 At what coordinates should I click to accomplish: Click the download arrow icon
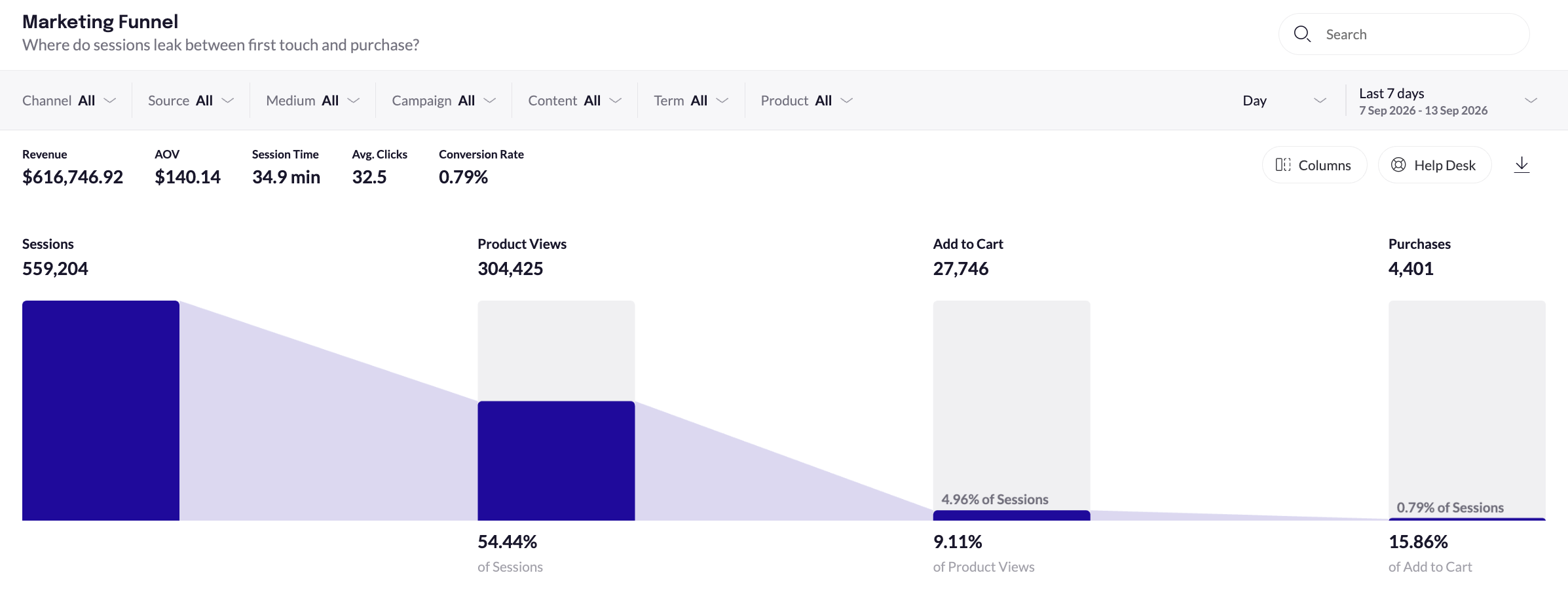[1521, 164]
